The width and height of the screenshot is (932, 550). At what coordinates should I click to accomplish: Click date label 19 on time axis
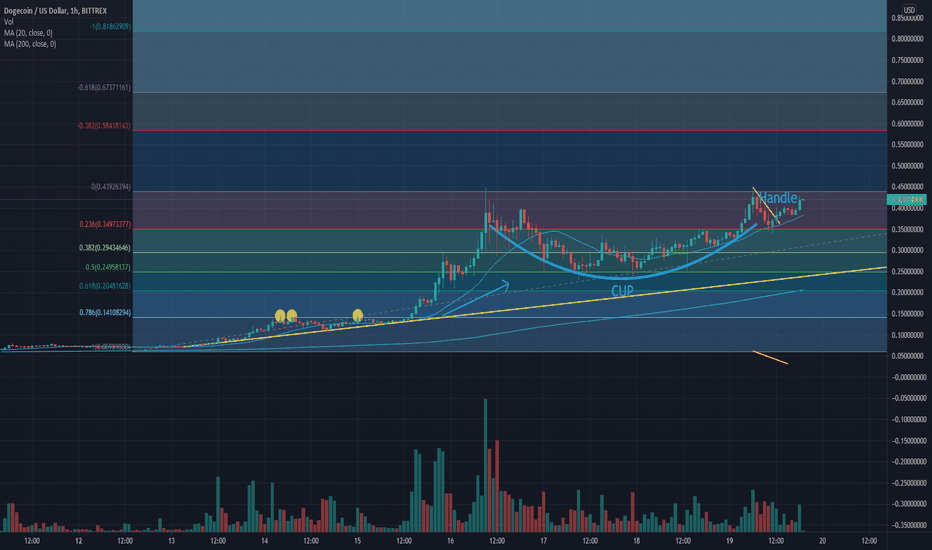(729, 541)
